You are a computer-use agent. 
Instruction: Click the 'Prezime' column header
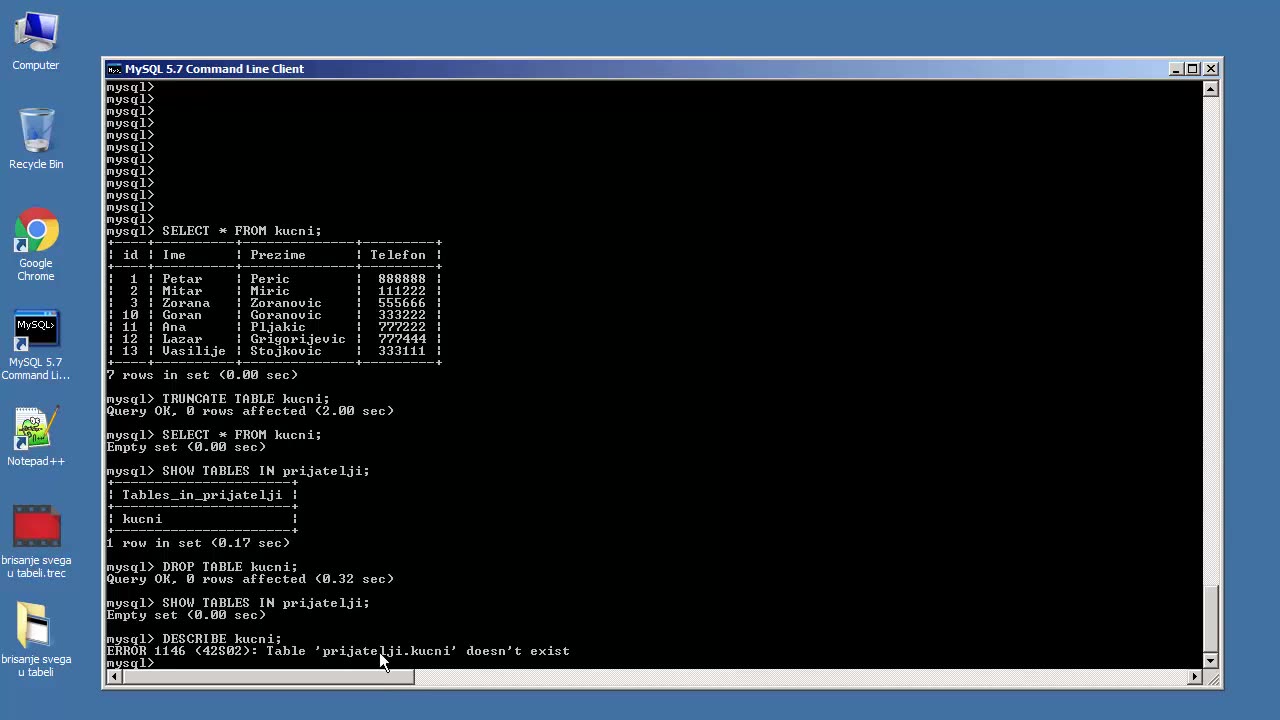(x=278, y=255)
